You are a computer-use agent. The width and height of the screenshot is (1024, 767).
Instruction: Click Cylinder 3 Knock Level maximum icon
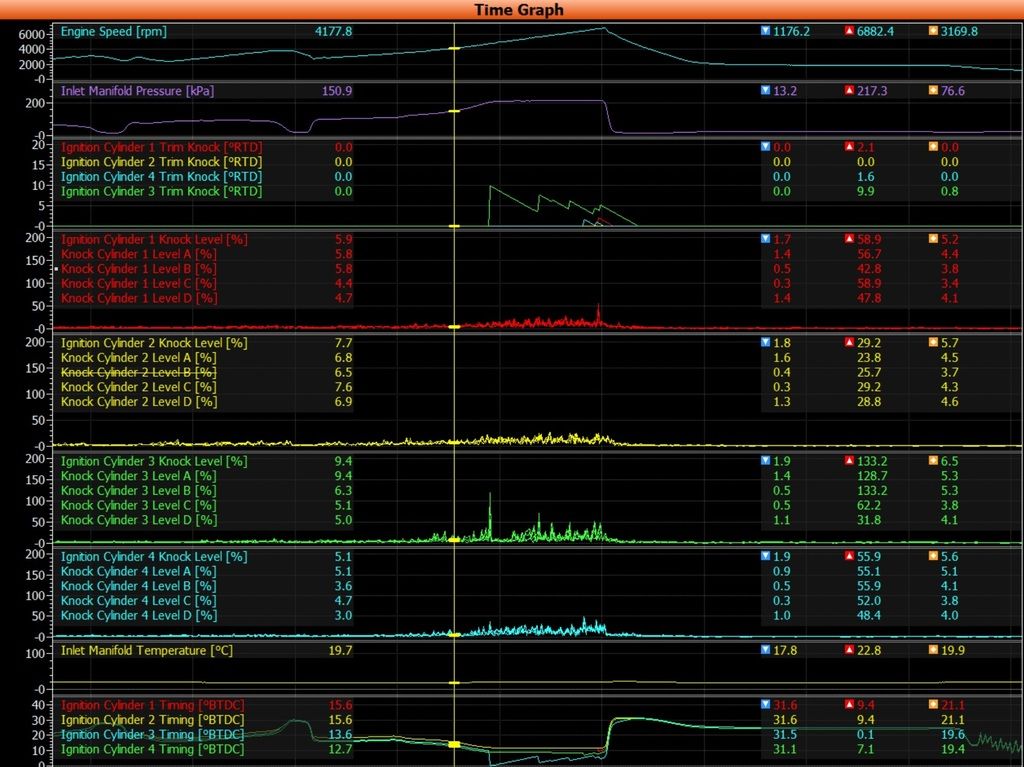(849, 461)
